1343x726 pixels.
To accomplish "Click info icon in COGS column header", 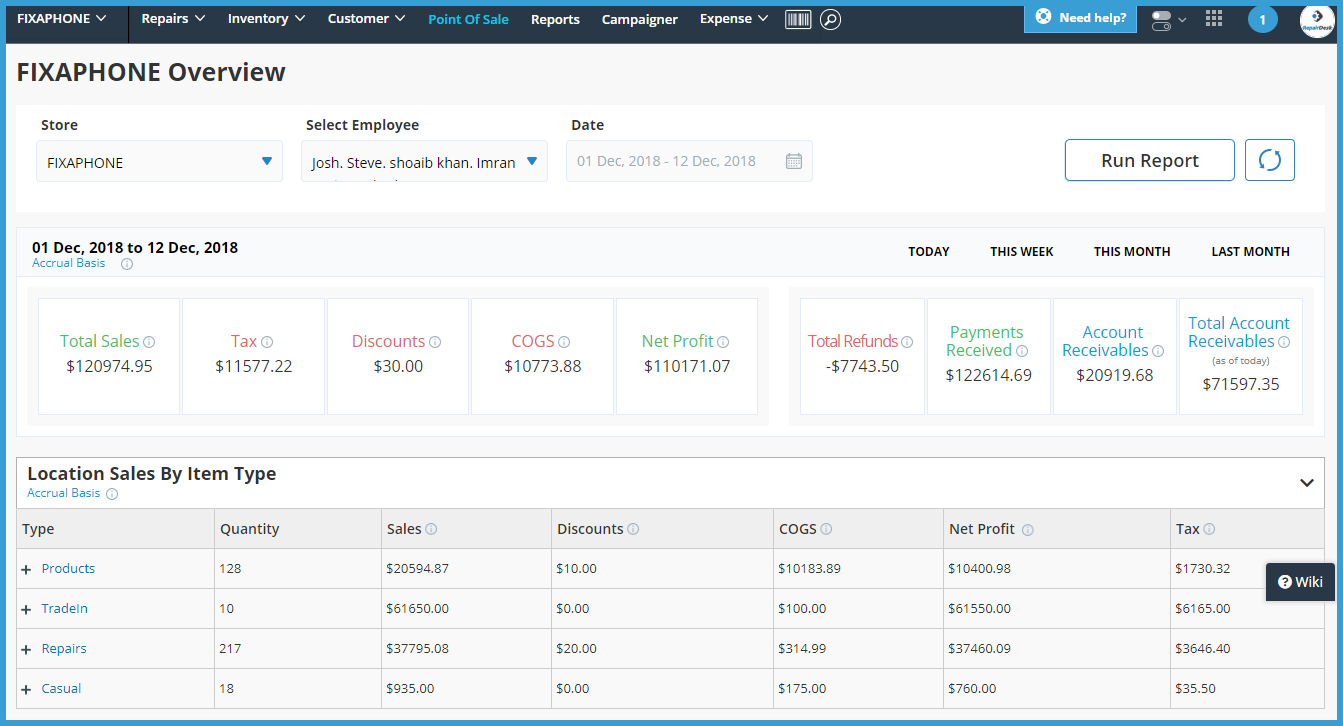I will pyautogui.click(x=826, y=529).
